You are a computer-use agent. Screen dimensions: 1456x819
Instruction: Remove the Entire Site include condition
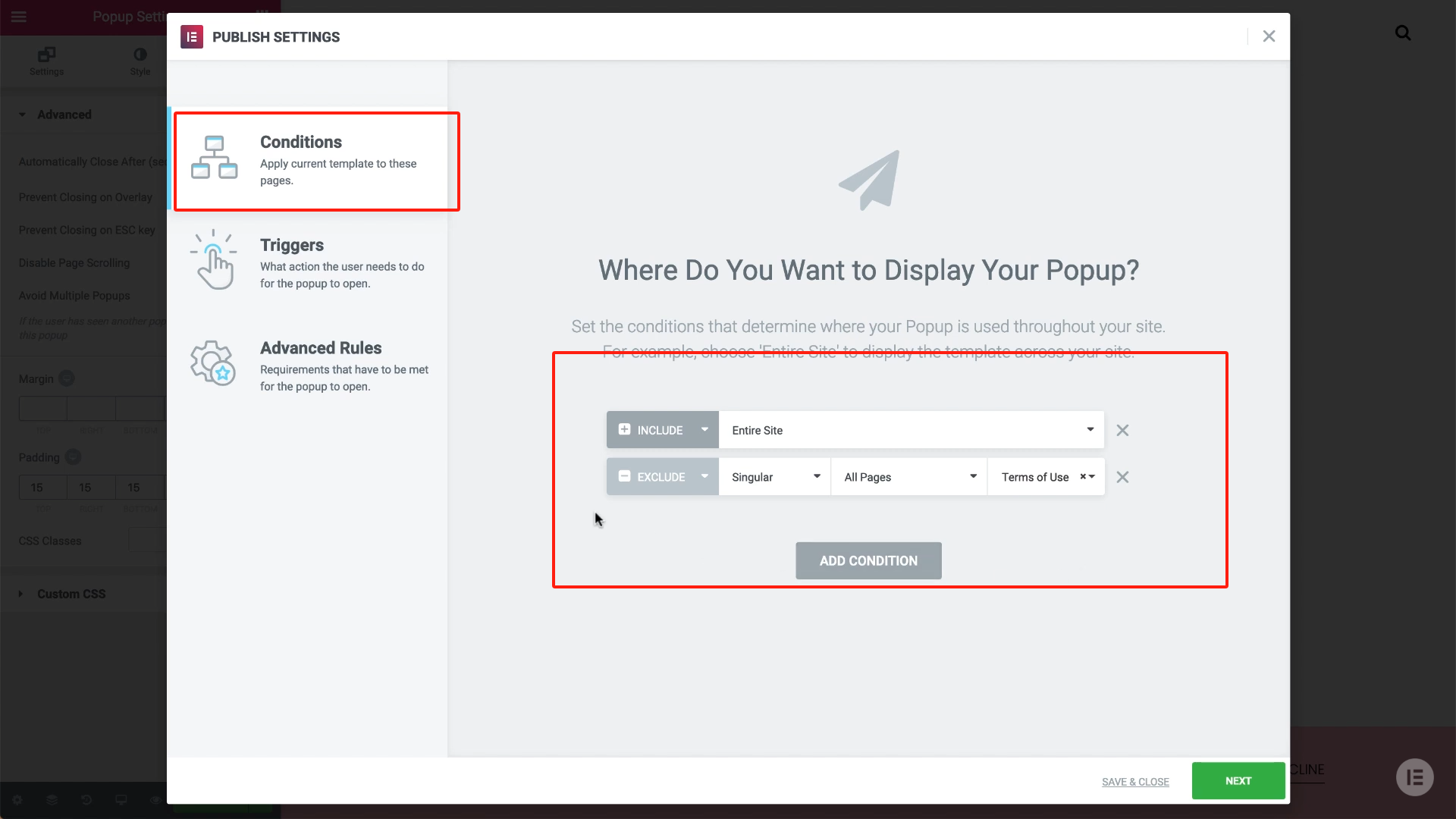tap(1122, 430)
